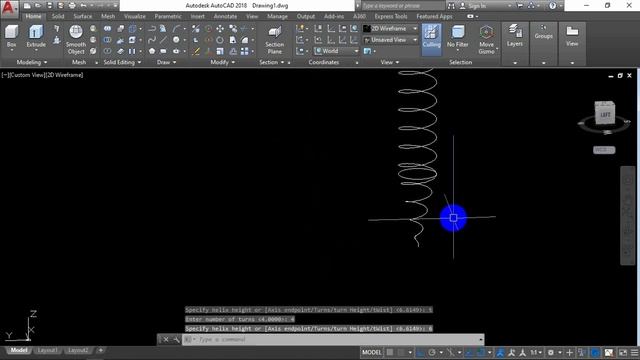Click the Save icon in Quick Access toolbar
This screenshot has height=360, width=640.
tap(49, 6)
